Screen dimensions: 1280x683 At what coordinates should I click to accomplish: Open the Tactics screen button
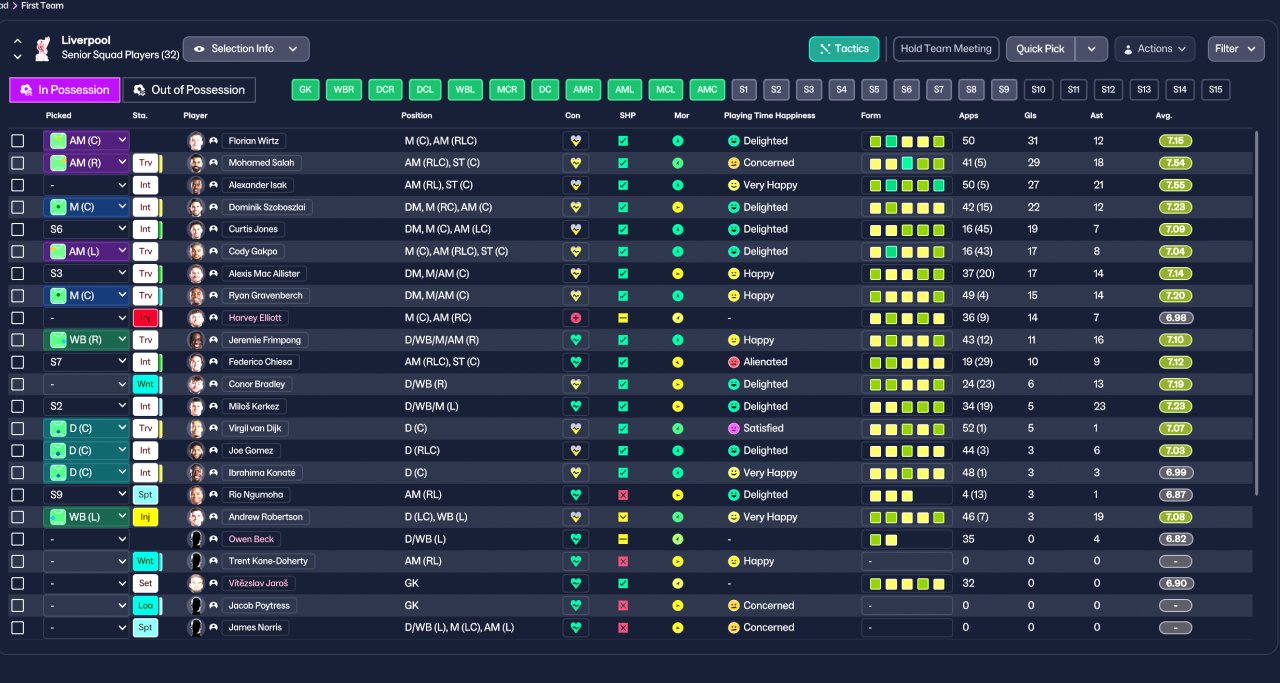[844, 49]
